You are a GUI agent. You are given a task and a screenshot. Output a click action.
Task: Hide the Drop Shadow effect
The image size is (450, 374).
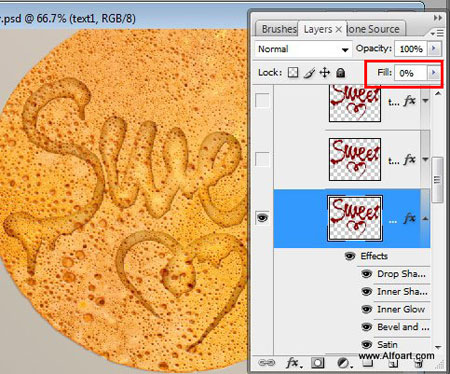tap(366, 274)
